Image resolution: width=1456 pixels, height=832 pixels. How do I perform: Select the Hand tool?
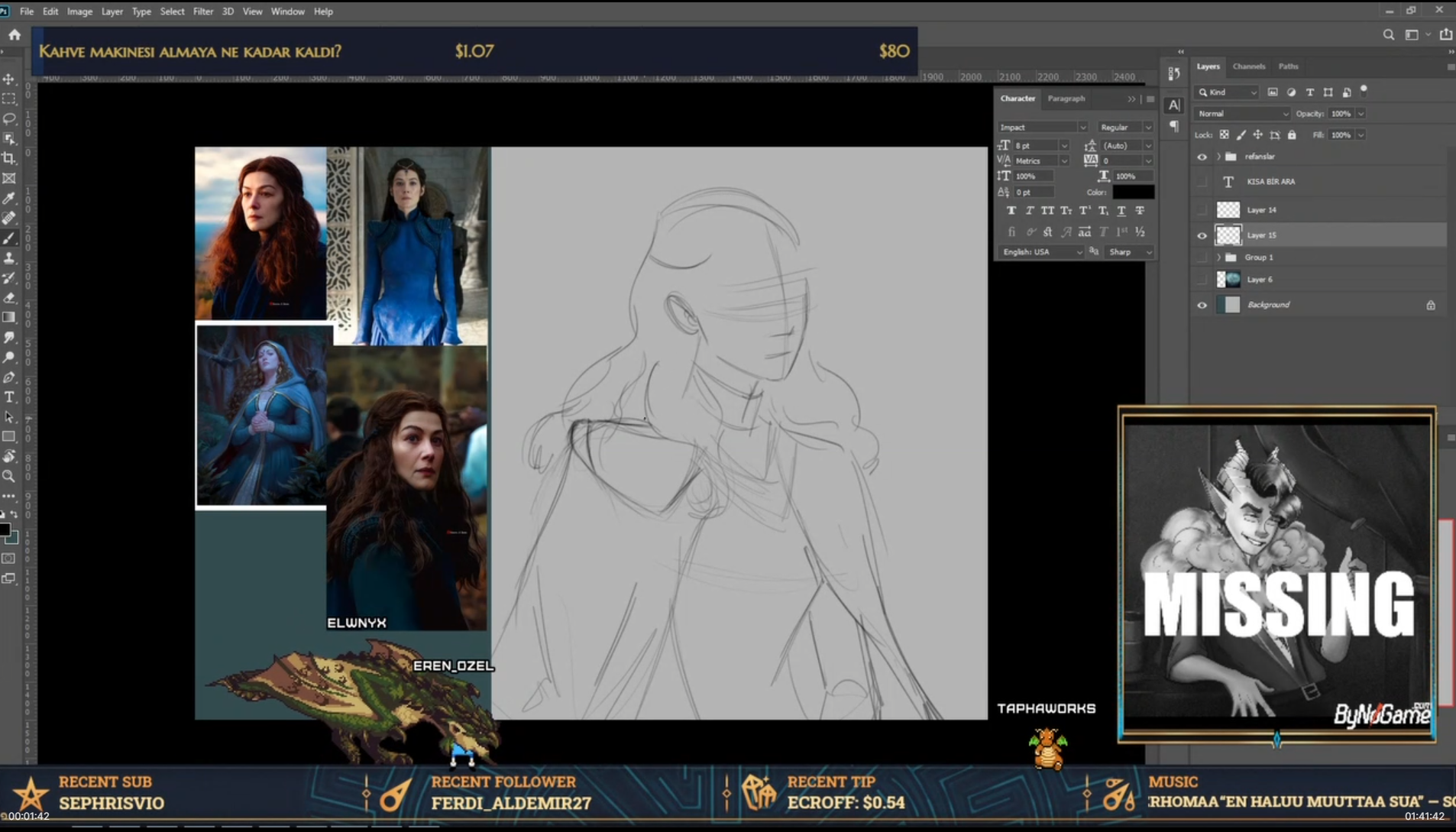(9, 456)
